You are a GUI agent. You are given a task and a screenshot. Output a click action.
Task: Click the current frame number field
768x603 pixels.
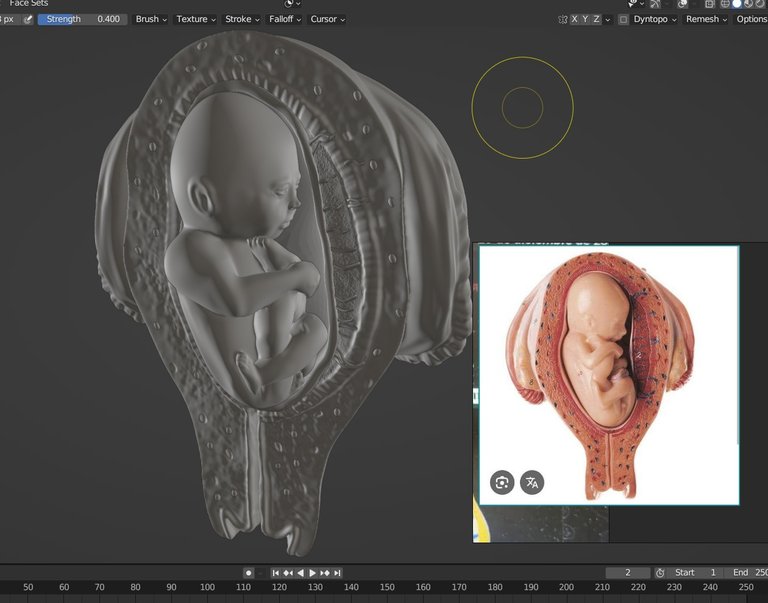click(x=628, y=573)
